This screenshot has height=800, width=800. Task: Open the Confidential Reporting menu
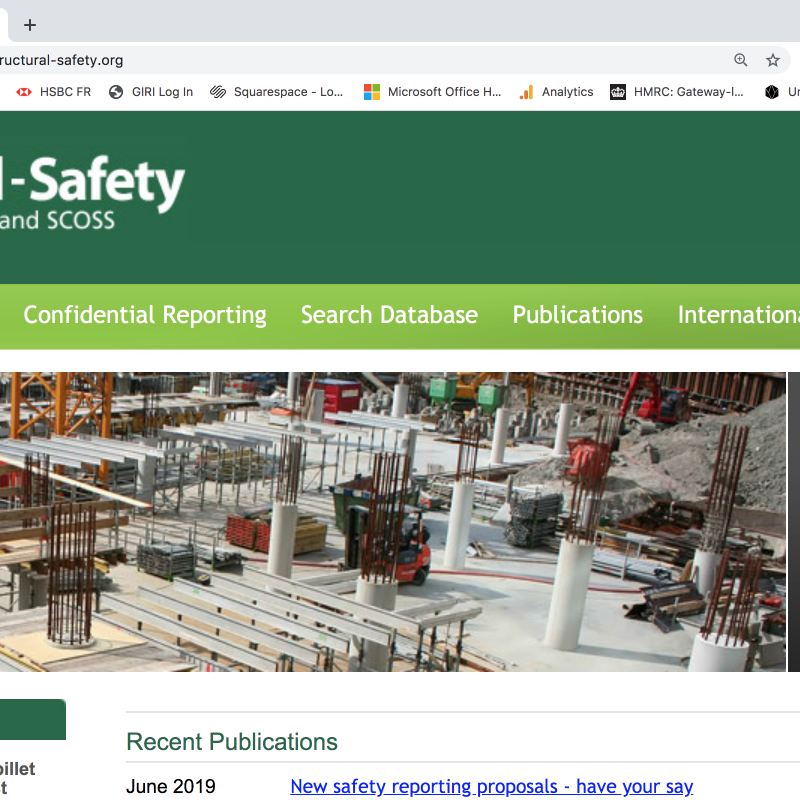(x=145, y=315)
